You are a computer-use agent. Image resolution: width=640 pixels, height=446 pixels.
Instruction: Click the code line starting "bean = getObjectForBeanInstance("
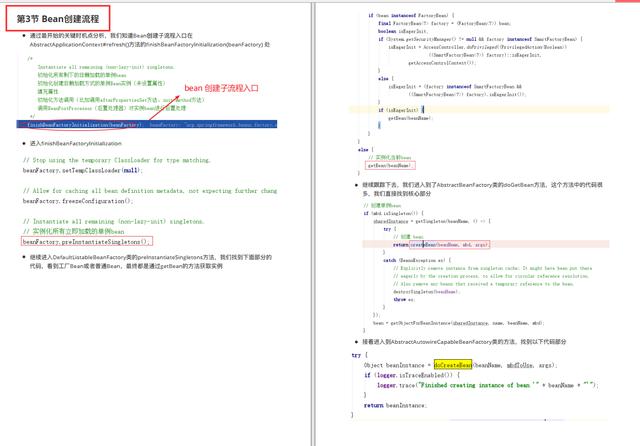click(x=459, y=323)
